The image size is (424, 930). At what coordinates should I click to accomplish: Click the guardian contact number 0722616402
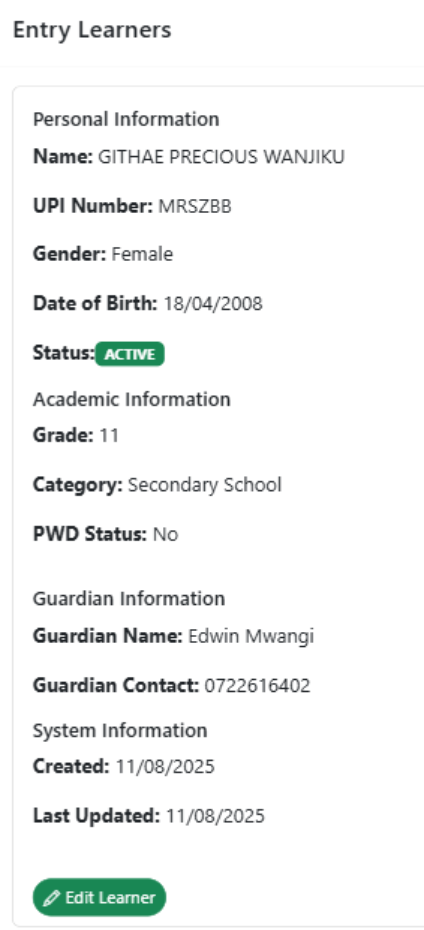coord(257,686)
